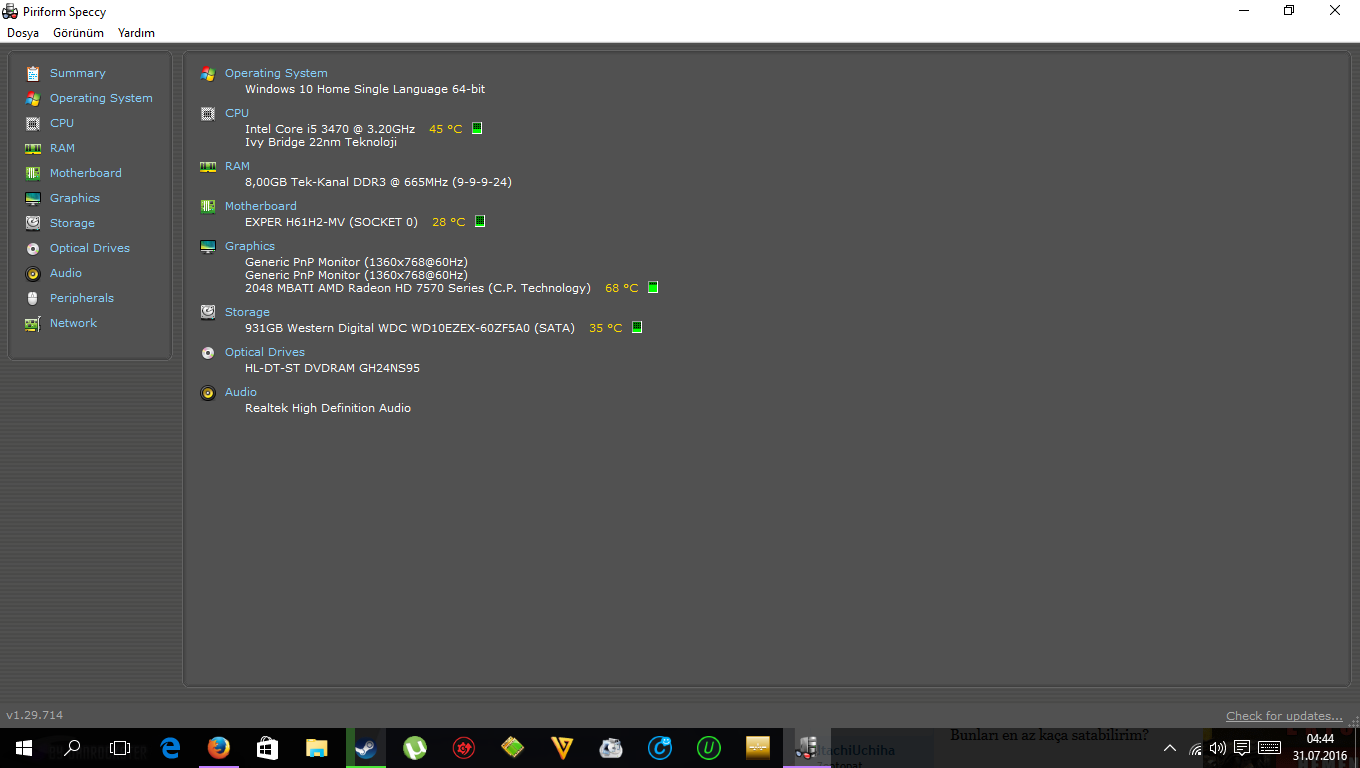Viewport: 1360px width, 768px height.
Task: Open the Graphics heading link in the summary panel
Action: click(x=250, y=246)
